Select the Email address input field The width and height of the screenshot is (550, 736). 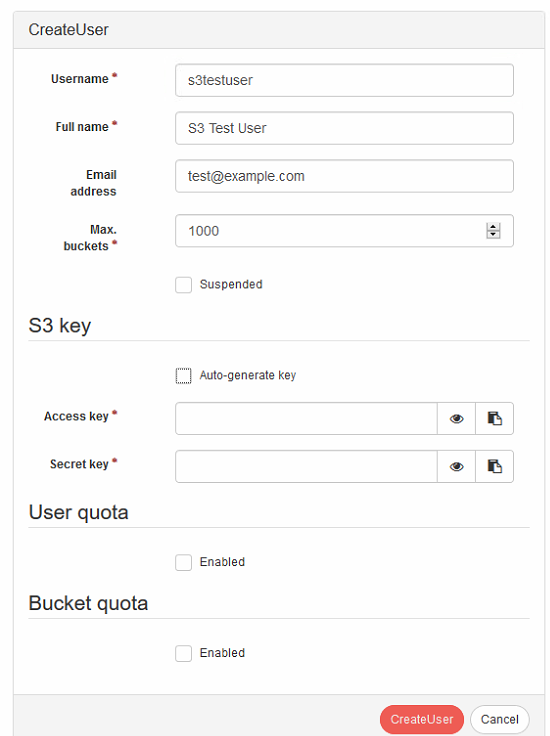click(x=344, y=176)
